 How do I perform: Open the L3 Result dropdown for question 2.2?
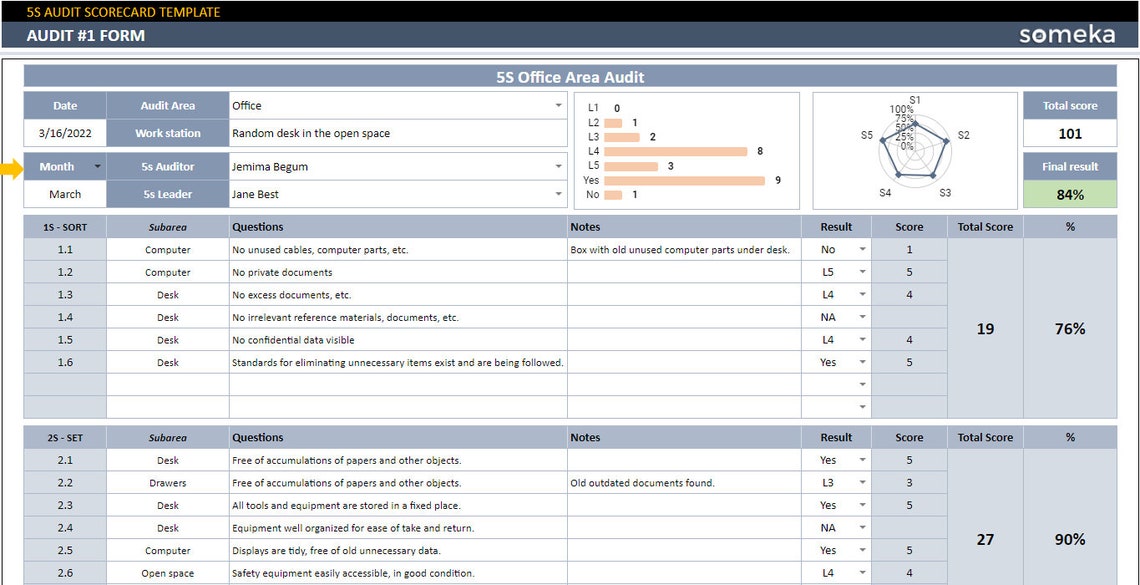[864, 482]
